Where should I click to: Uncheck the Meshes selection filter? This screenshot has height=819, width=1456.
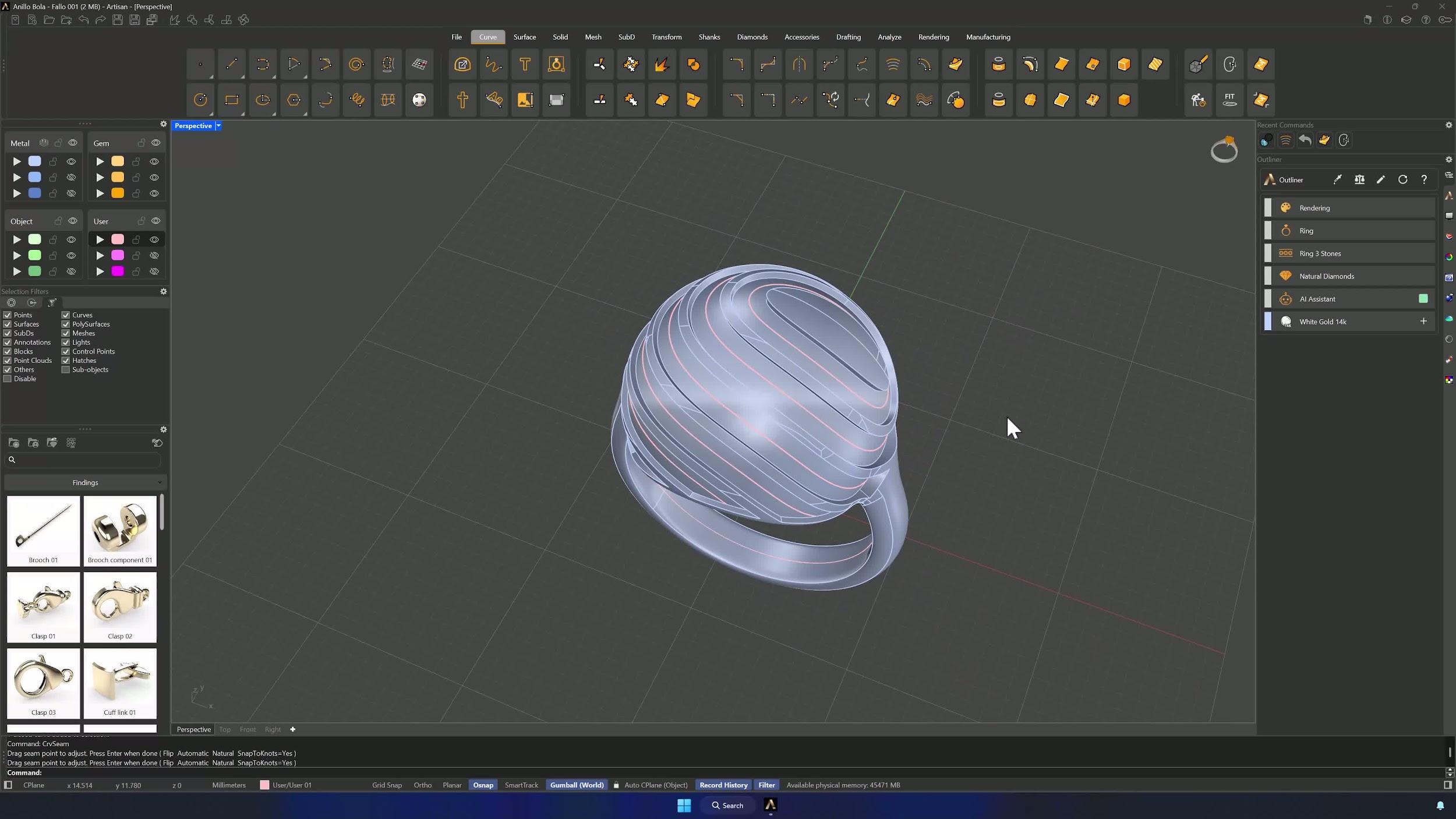click(x=66, y=333)
